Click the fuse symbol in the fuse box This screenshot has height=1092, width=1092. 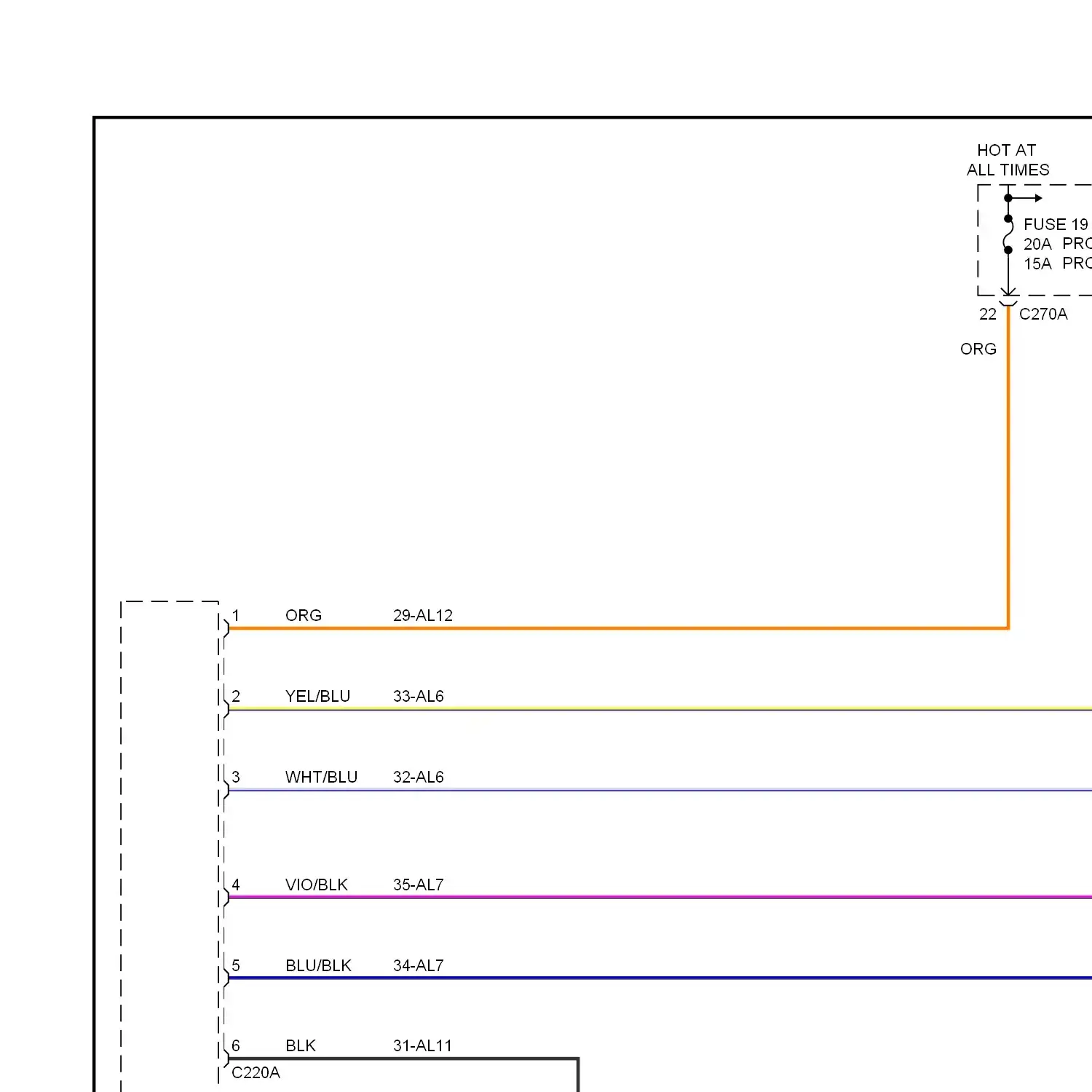click(x=1008, y=234)
